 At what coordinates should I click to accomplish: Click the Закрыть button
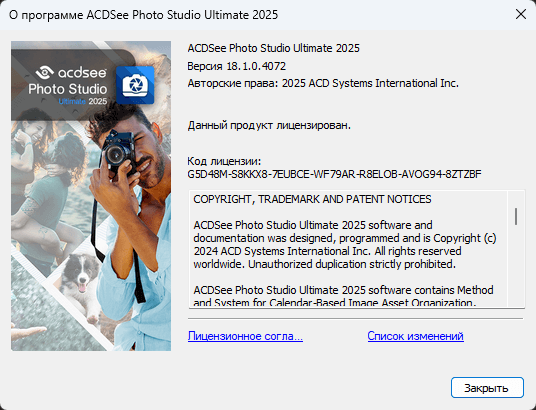pyautogui.click(x=487, y=387)
